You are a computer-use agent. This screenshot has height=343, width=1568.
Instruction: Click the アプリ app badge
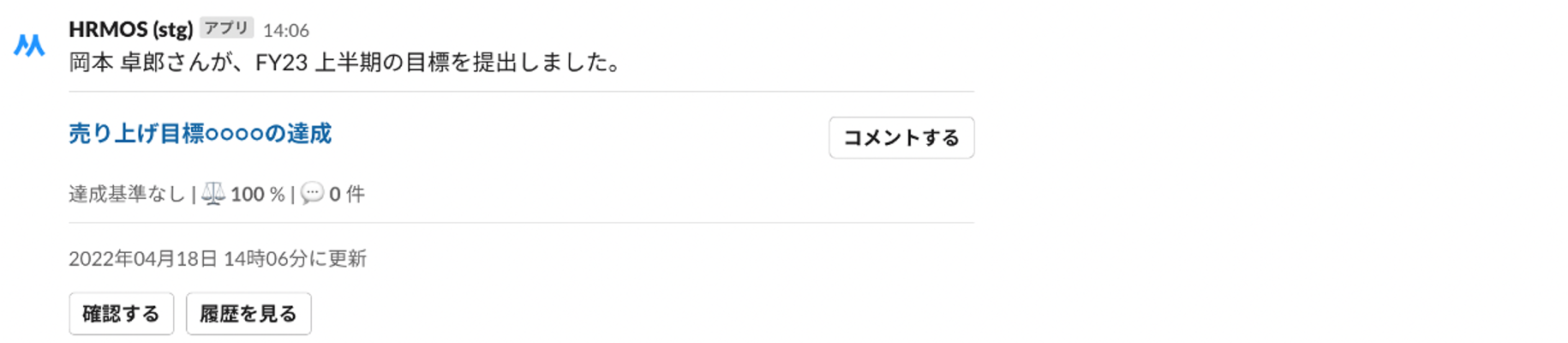(226, 28)
